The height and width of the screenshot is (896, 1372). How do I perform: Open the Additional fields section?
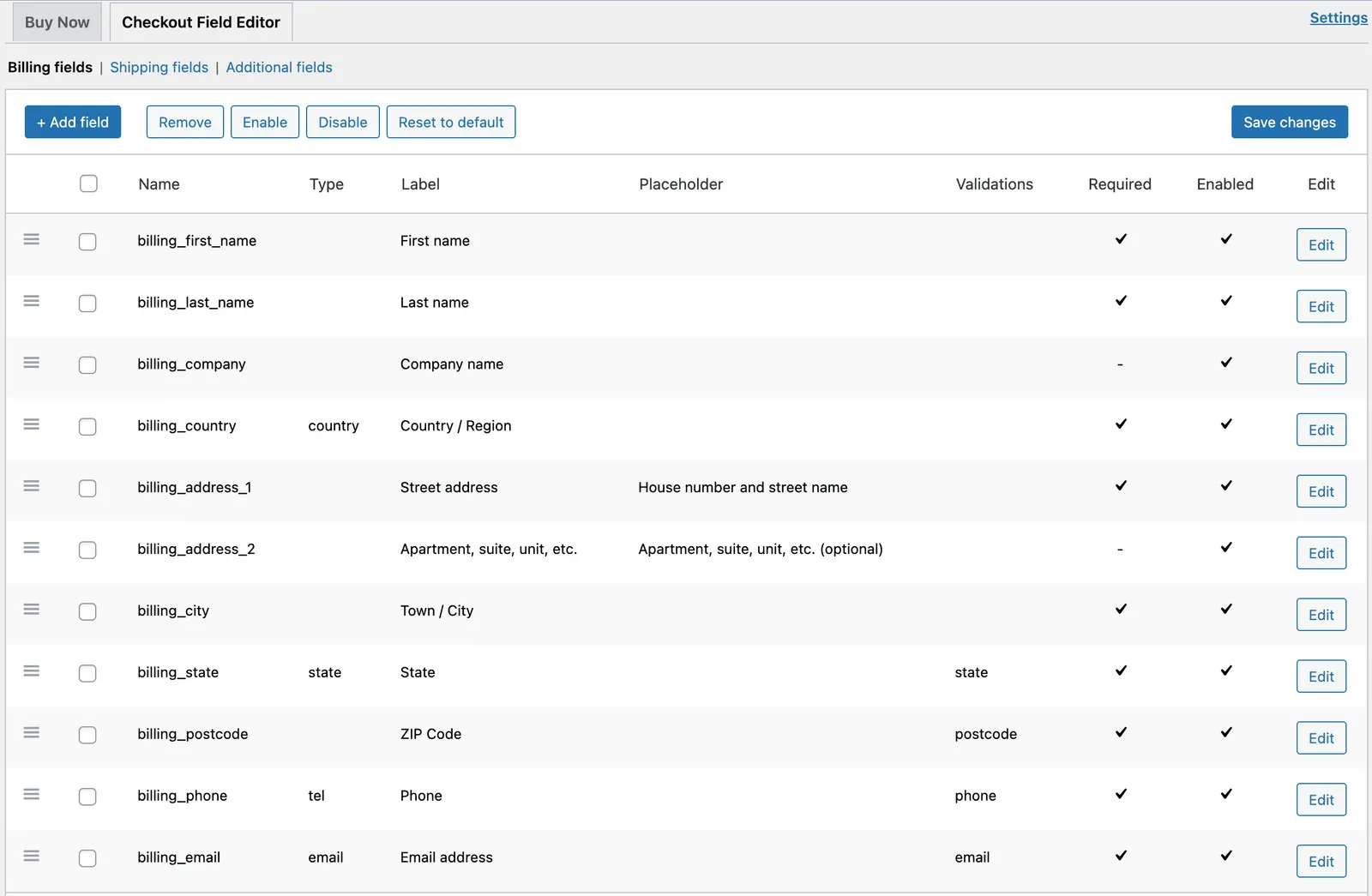pyautogui.click(x=279, y=67)
